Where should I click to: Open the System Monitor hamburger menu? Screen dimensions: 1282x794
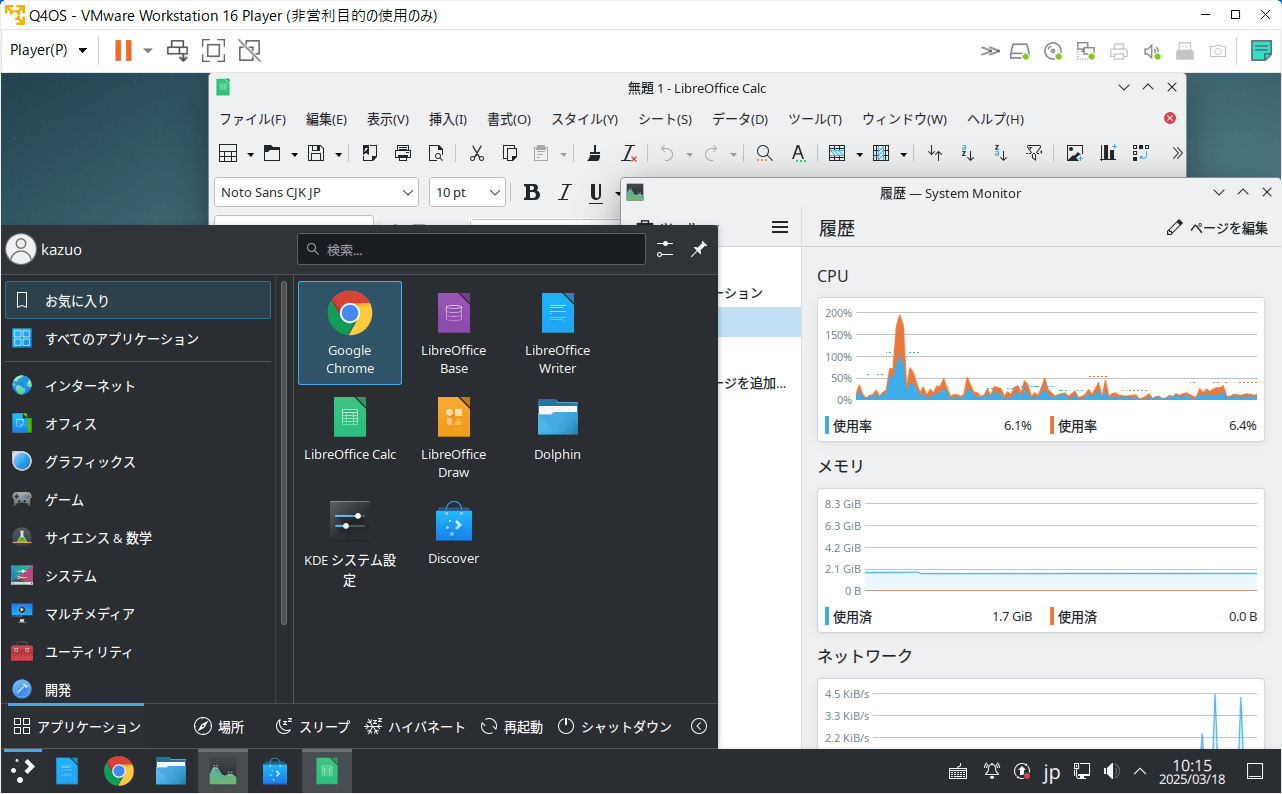click(781, 227)
